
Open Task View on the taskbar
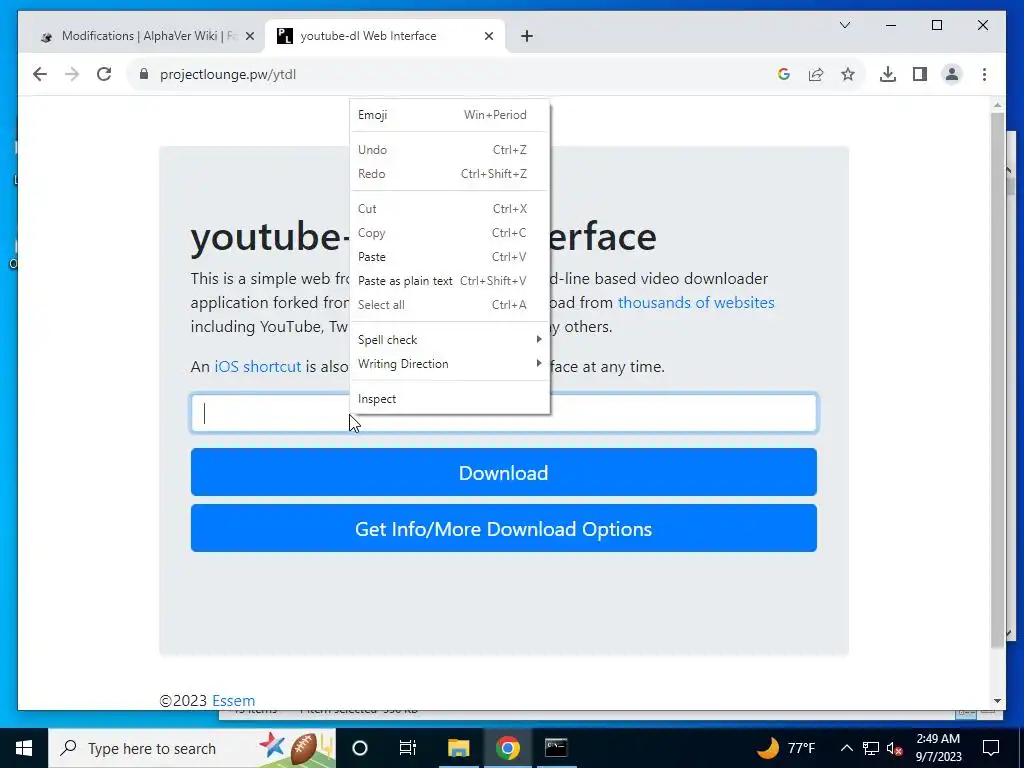click(408, 748)
